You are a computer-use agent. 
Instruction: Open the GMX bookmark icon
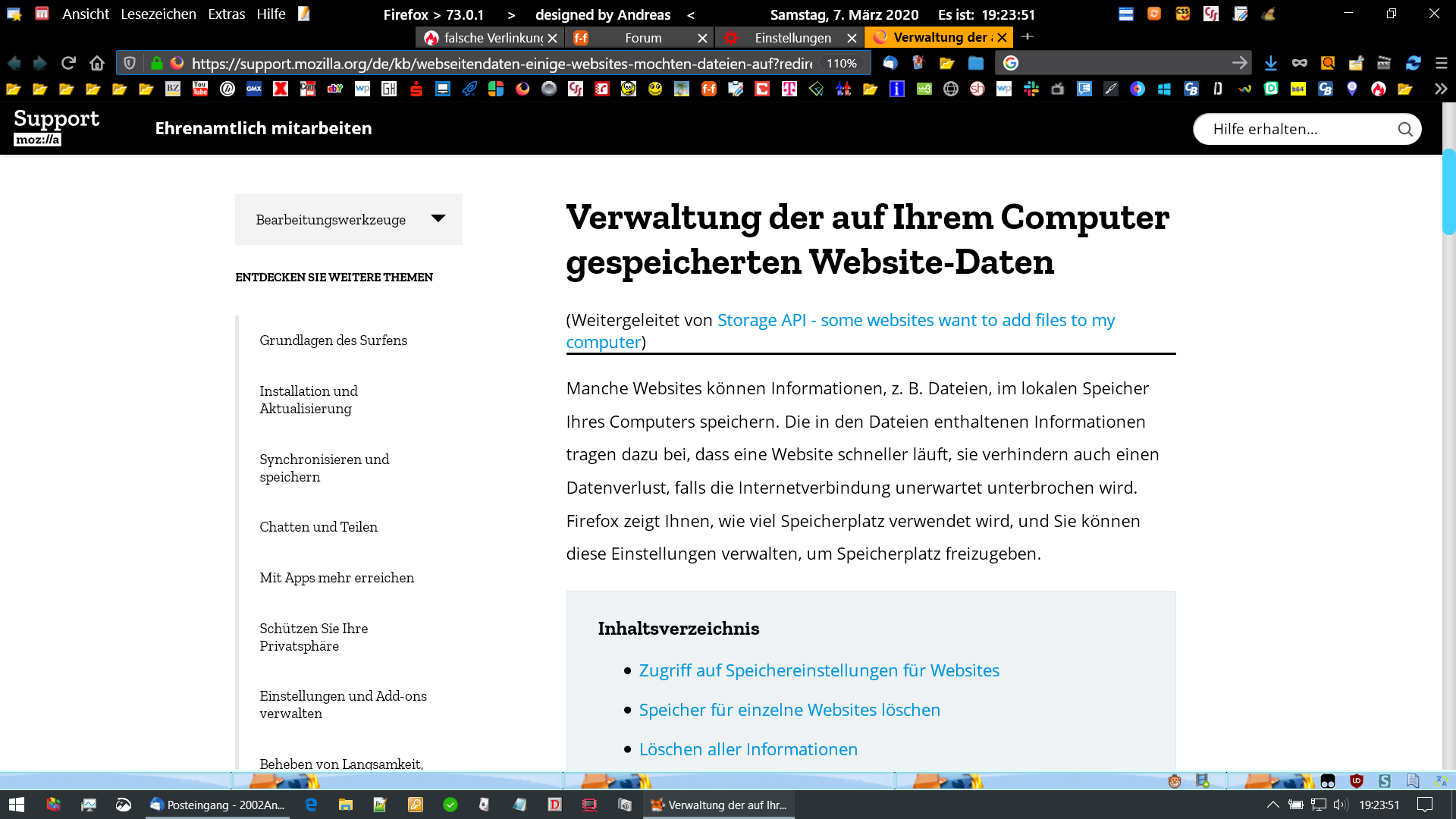pyautogui.click(x=254, y=89)
